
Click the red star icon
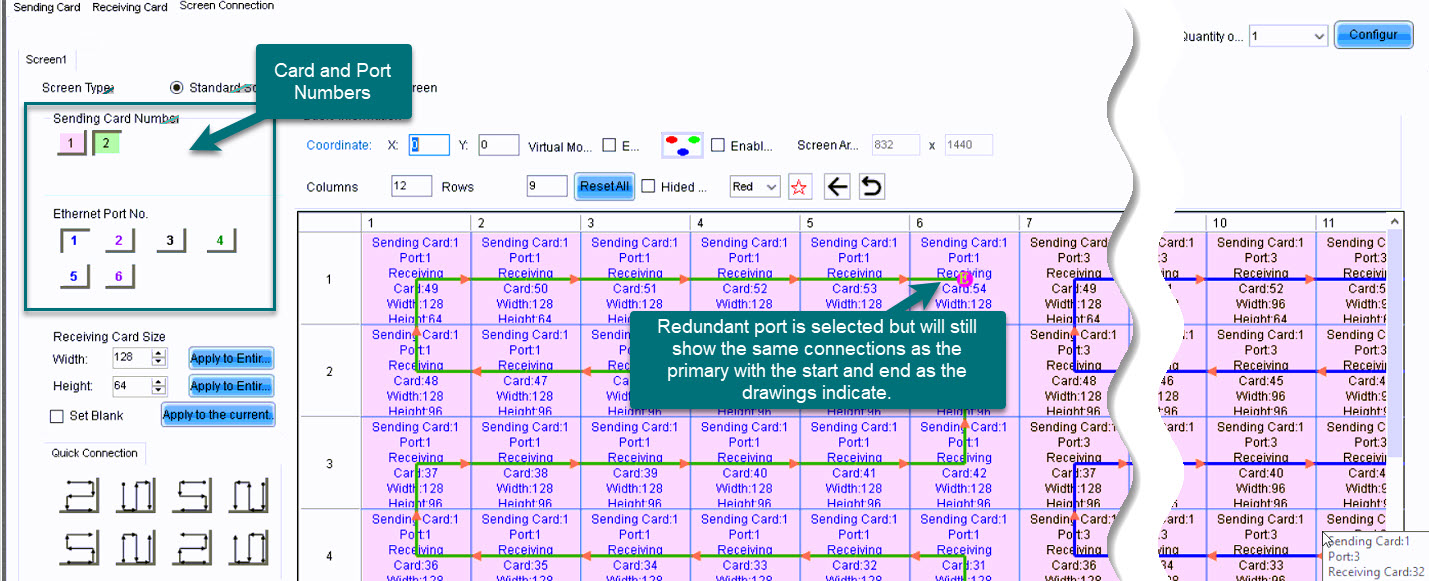coord(799,187)
